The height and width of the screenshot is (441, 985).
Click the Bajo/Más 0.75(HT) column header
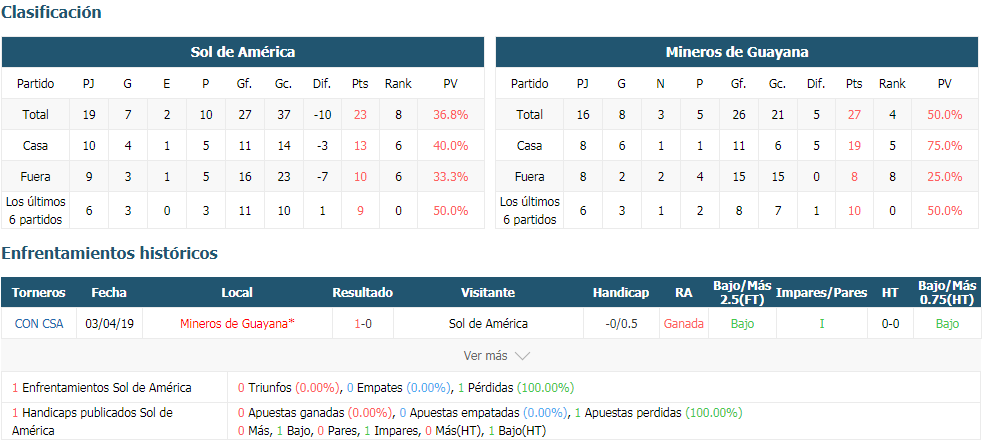948,293
